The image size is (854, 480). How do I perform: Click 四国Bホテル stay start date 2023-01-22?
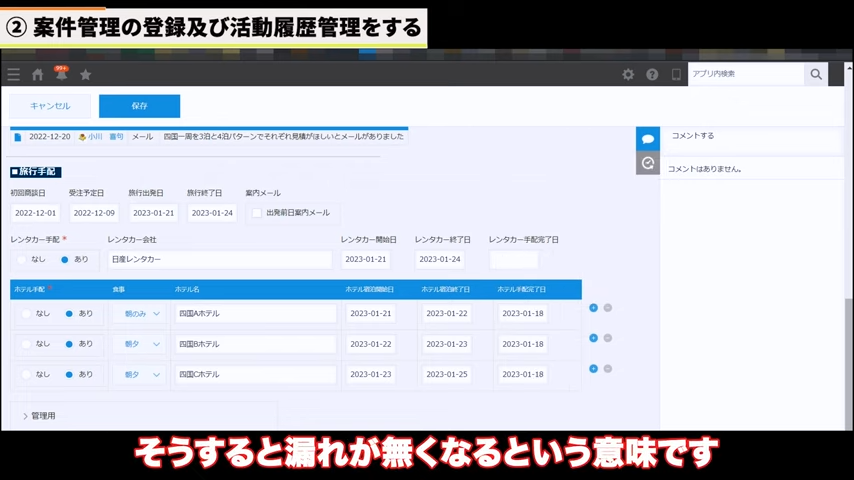pos(371,344)
